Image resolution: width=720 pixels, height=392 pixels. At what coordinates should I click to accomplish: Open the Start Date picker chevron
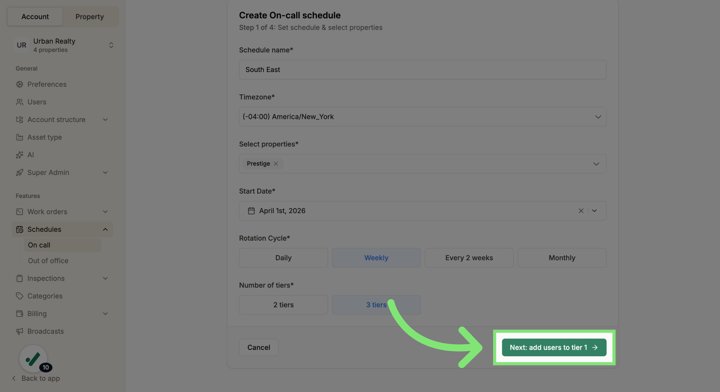pyautogui.click(x=594, y=211)
